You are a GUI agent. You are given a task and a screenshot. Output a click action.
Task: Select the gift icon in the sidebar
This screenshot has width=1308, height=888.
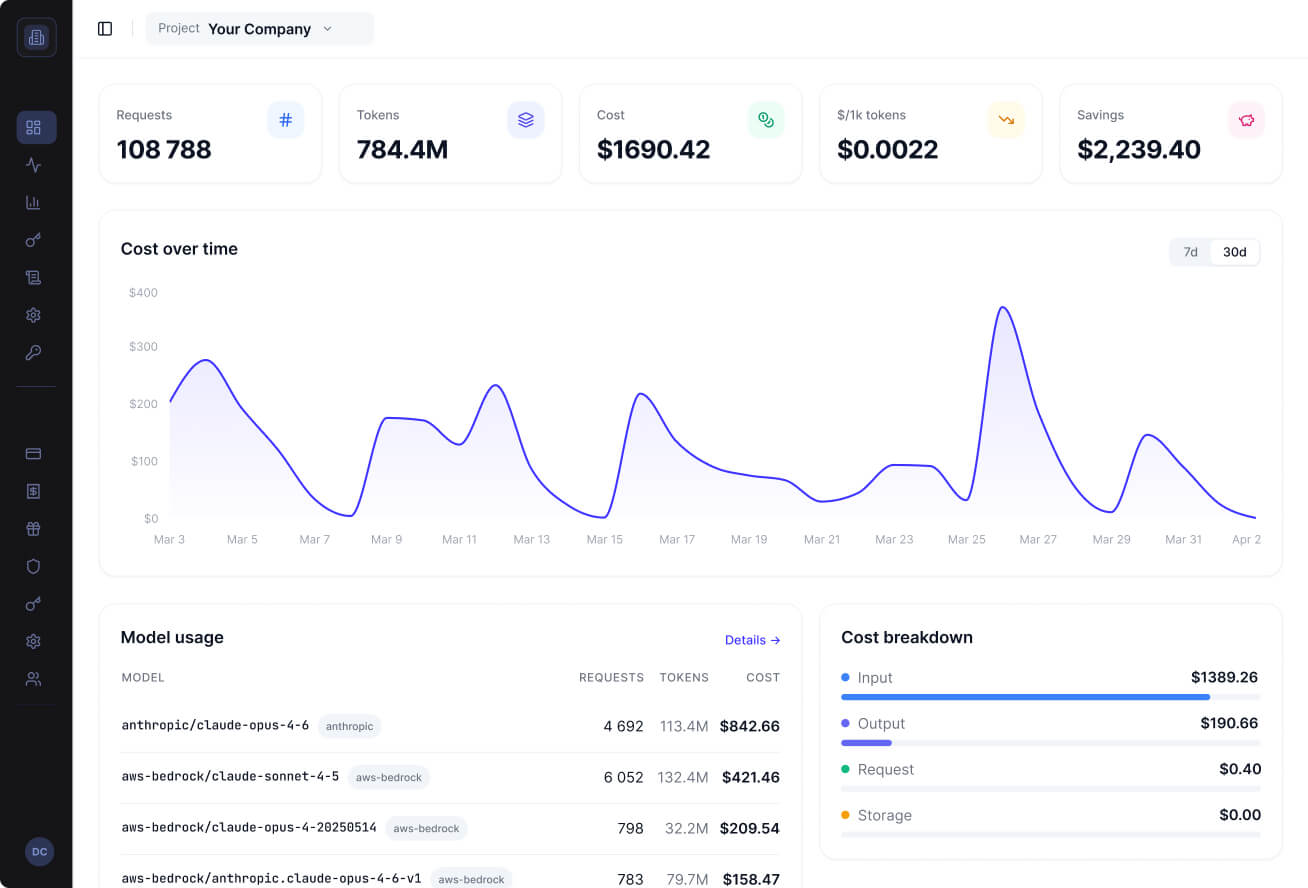point(33,528)
